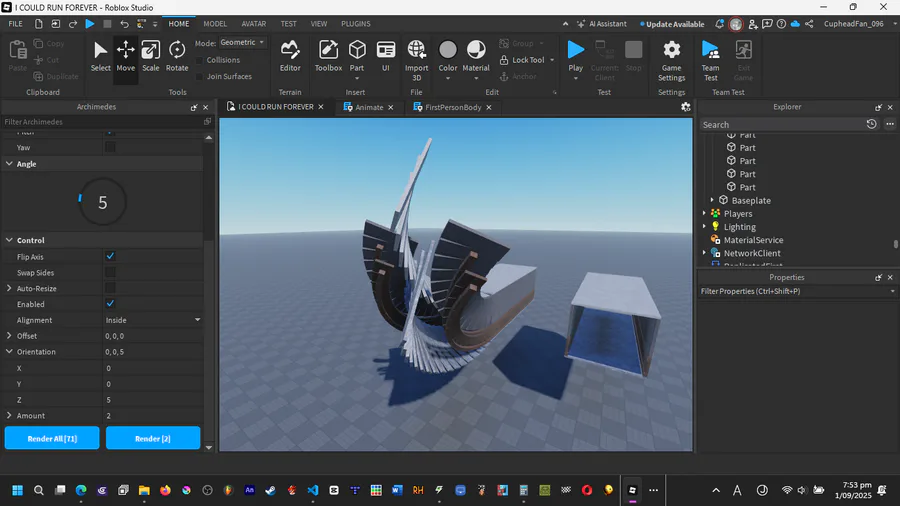This screenshot has height=506, width=900.
Task: Choose the Scale tool
Action: click(x=150, y=56)
